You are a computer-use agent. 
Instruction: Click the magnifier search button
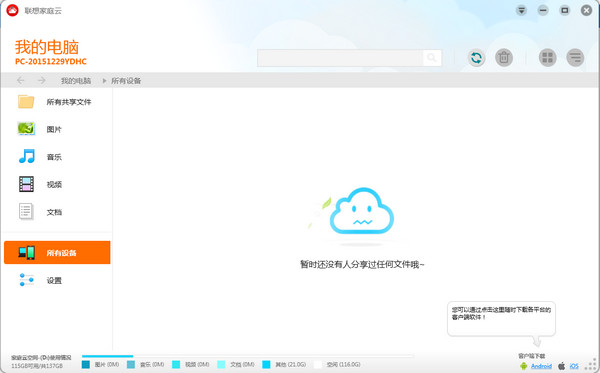[x=432, y=58]
